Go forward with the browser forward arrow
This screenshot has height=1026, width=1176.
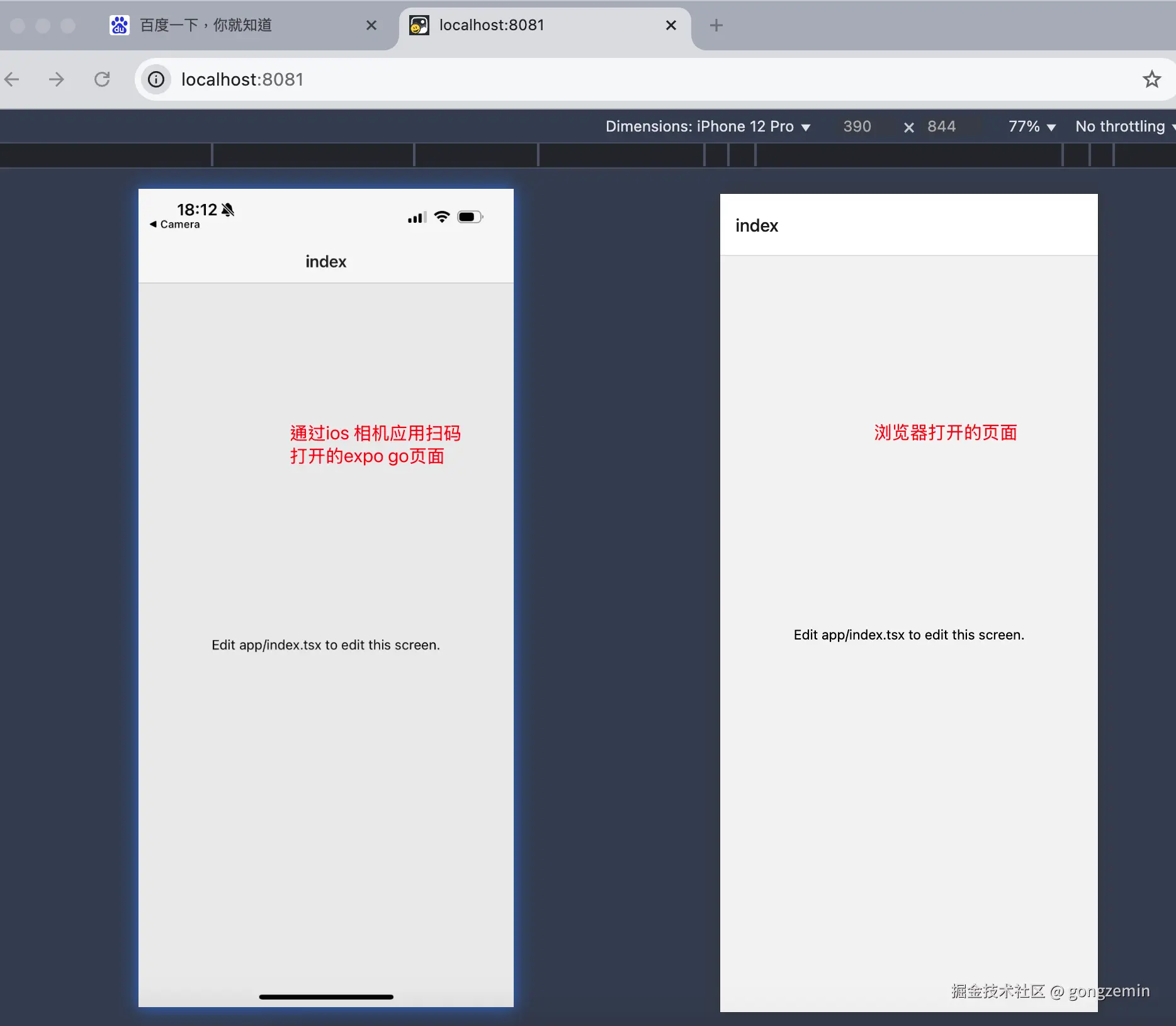pos(57,79)
